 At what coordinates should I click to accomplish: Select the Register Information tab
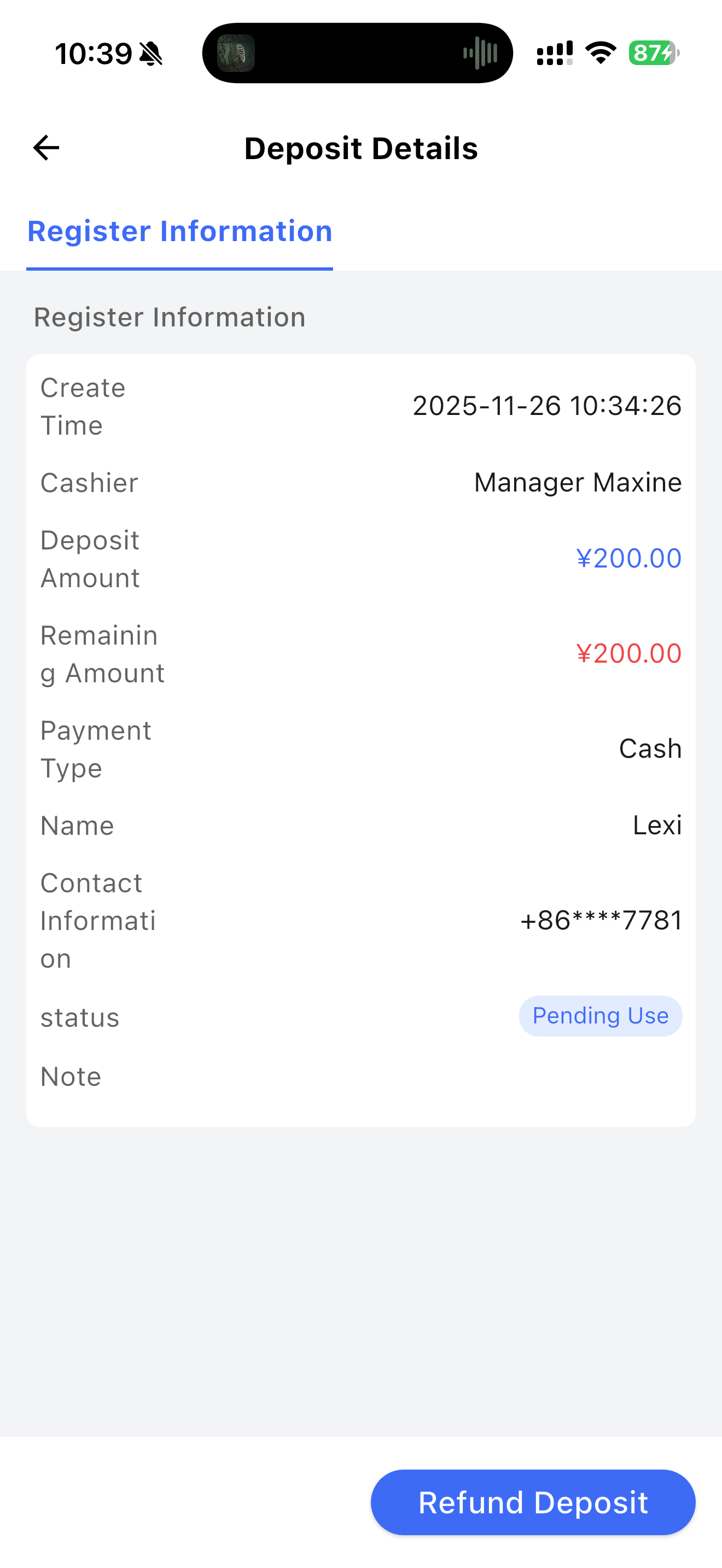pyautogui.click(x=179, y=232)
